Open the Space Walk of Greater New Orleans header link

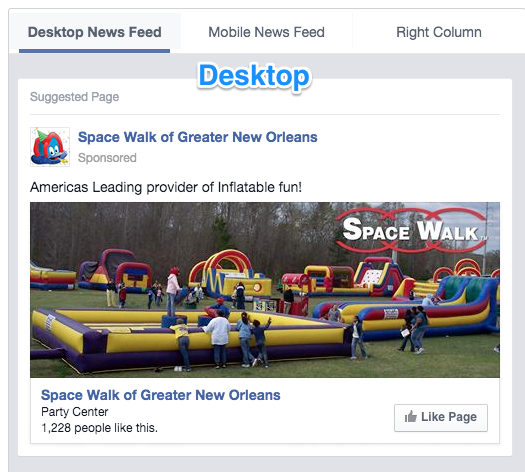click(198, 137)
